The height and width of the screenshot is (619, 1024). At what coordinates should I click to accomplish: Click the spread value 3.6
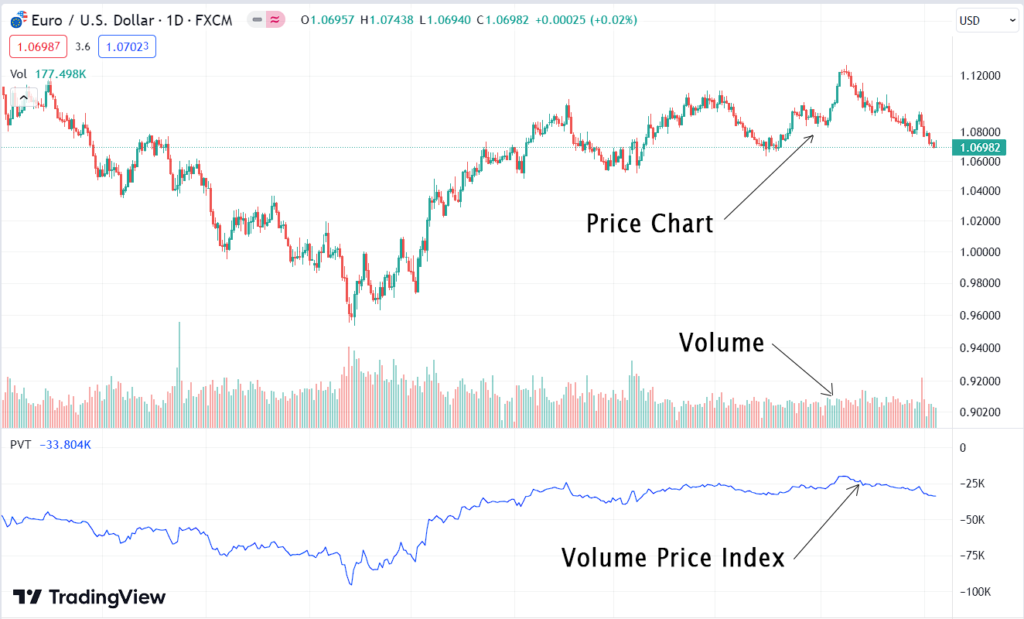coord(81,45)
